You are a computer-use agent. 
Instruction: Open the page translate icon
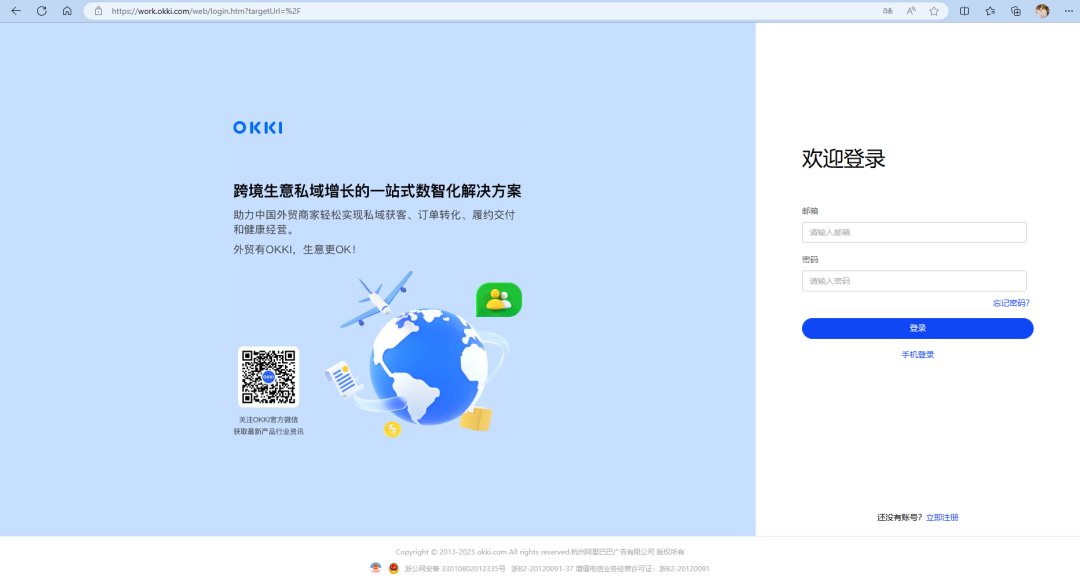(888, 11)
